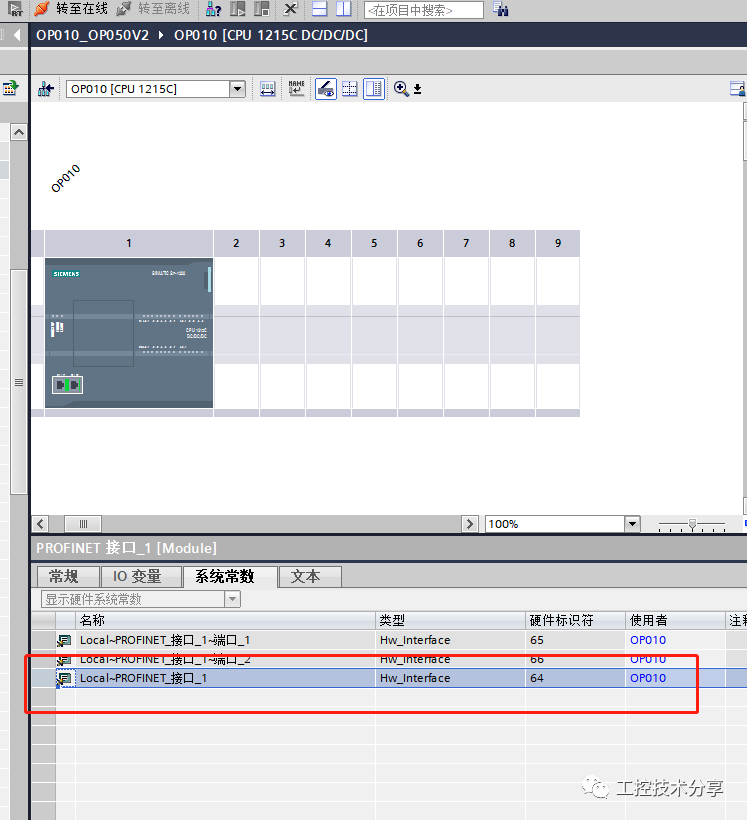Open the OP010 [CPU 1215C] device dropdown

coord(237,89)
